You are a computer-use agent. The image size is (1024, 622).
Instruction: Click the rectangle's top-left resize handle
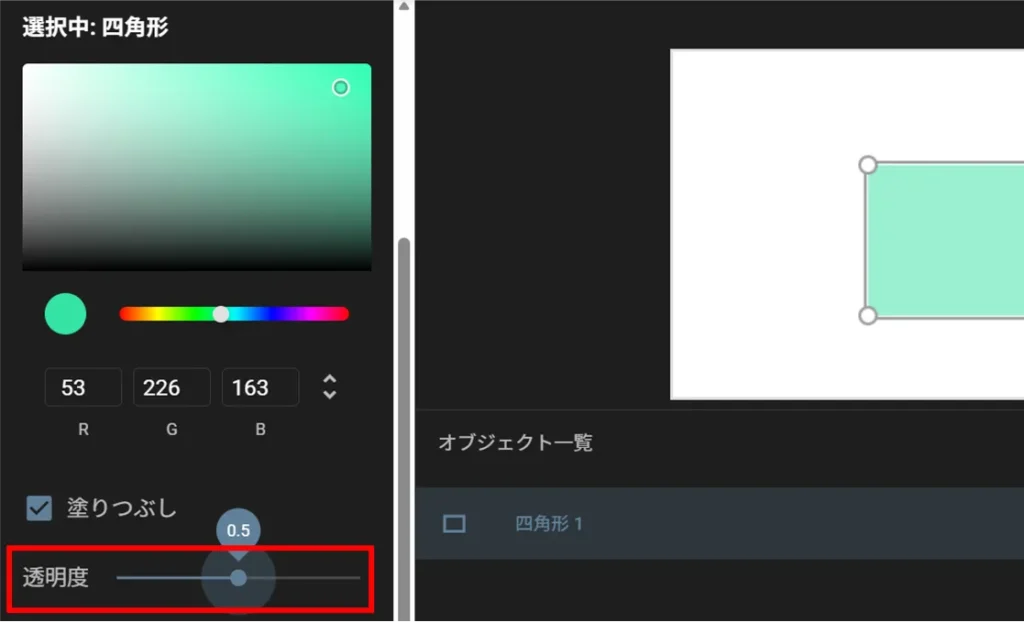point(868,165)
